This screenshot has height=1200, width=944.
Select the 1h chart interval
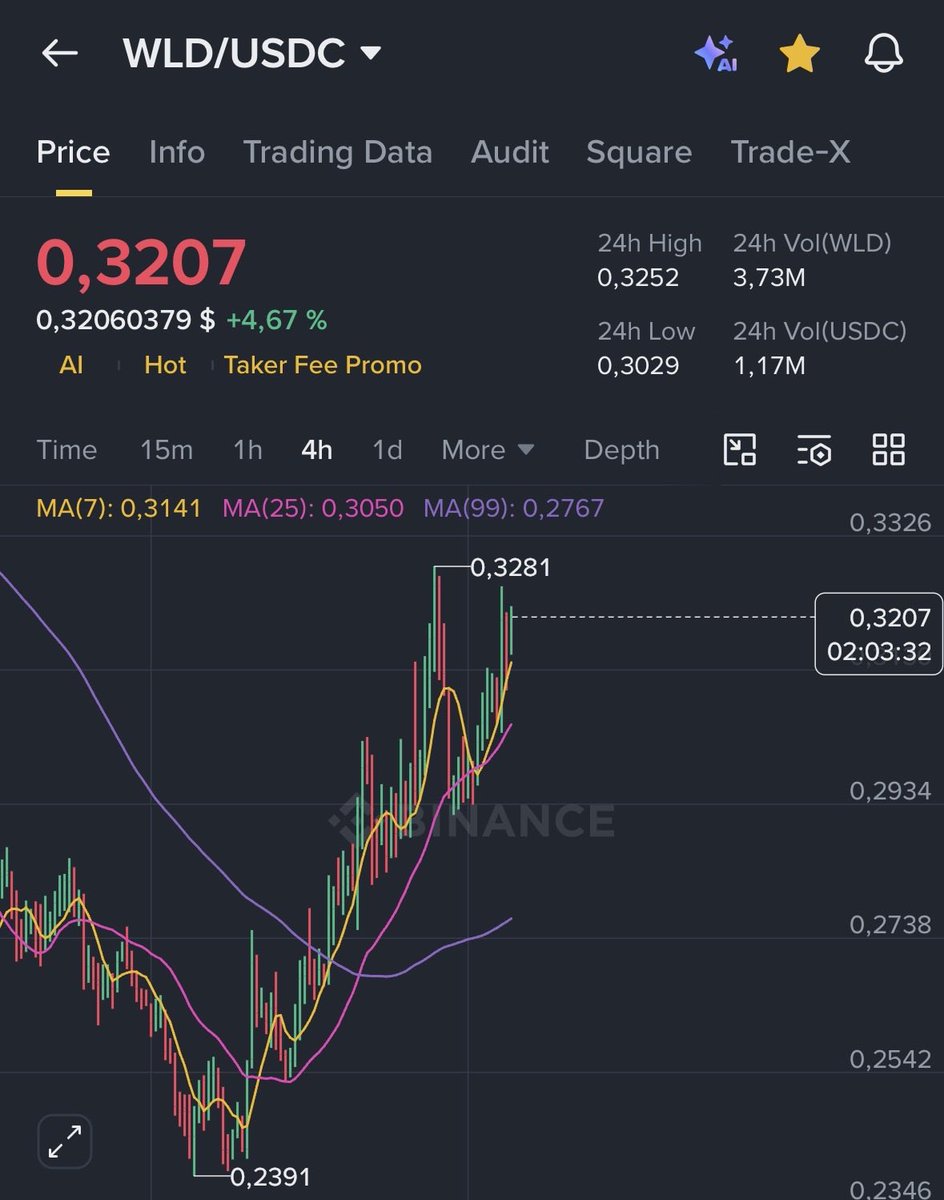click(x=247, y=450)
